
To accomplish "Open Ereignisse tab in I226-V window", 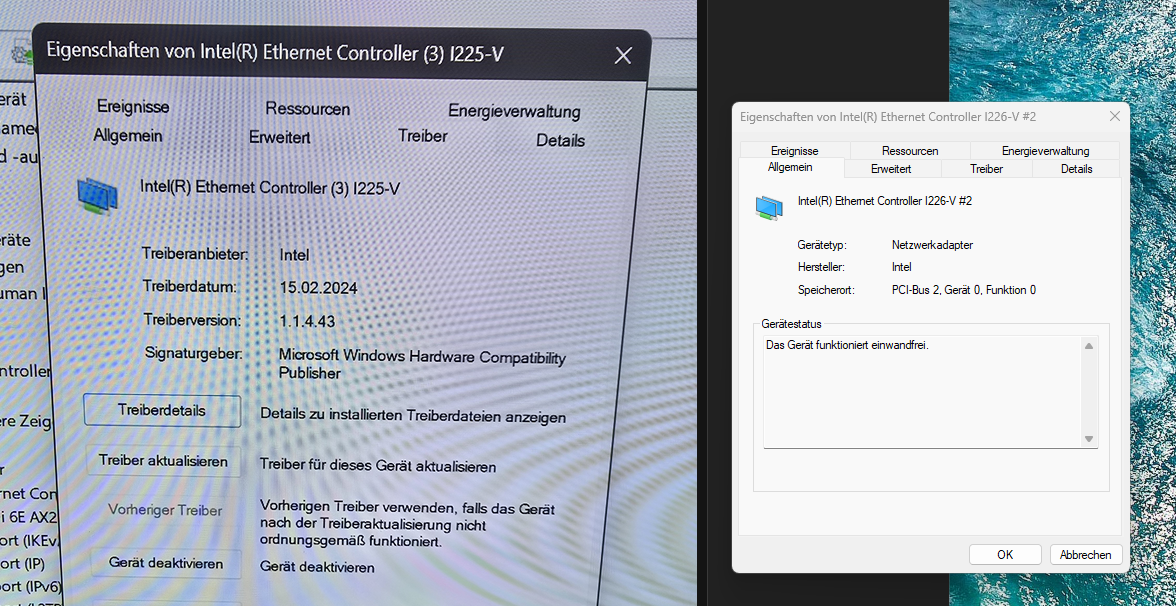I will 794,151.
